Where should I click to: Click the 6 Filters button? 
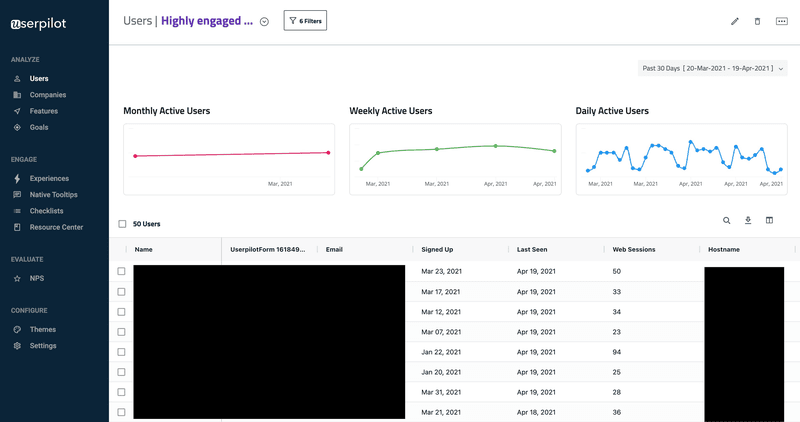[x=305, y=21]
